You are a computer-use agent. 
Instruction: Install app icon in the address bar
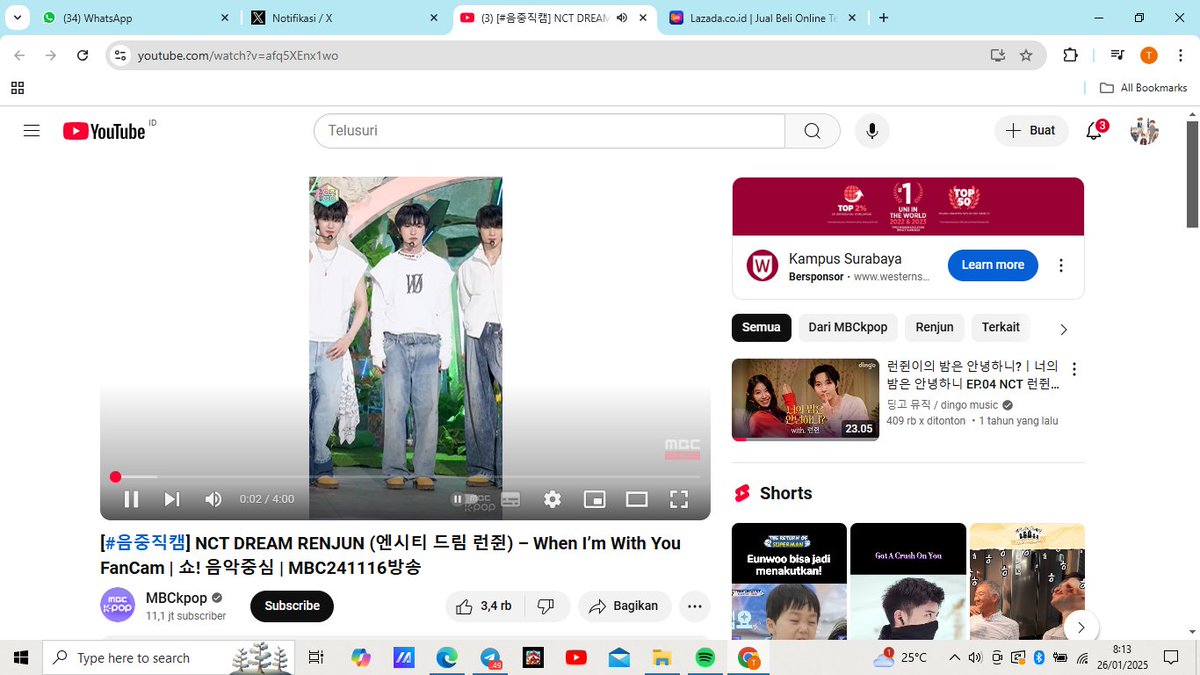997,55
